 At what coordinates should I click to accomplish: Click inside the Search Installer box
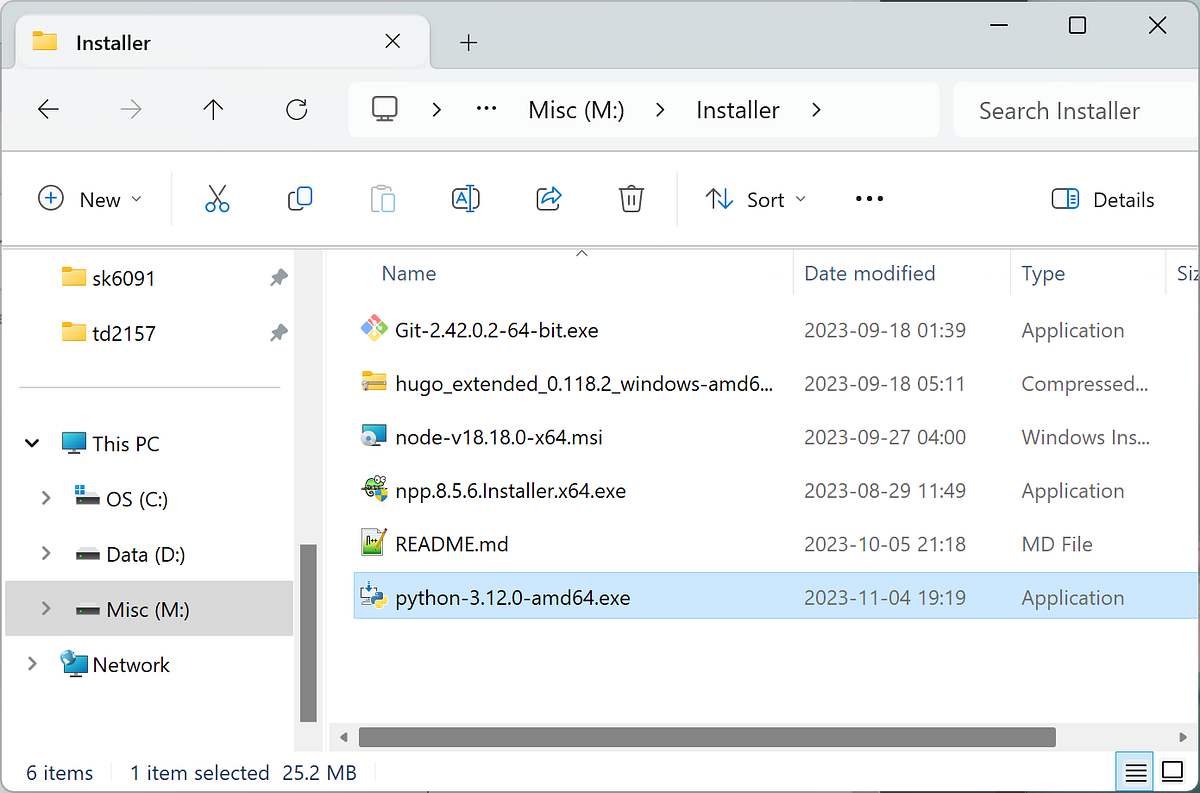(1059, 110)
